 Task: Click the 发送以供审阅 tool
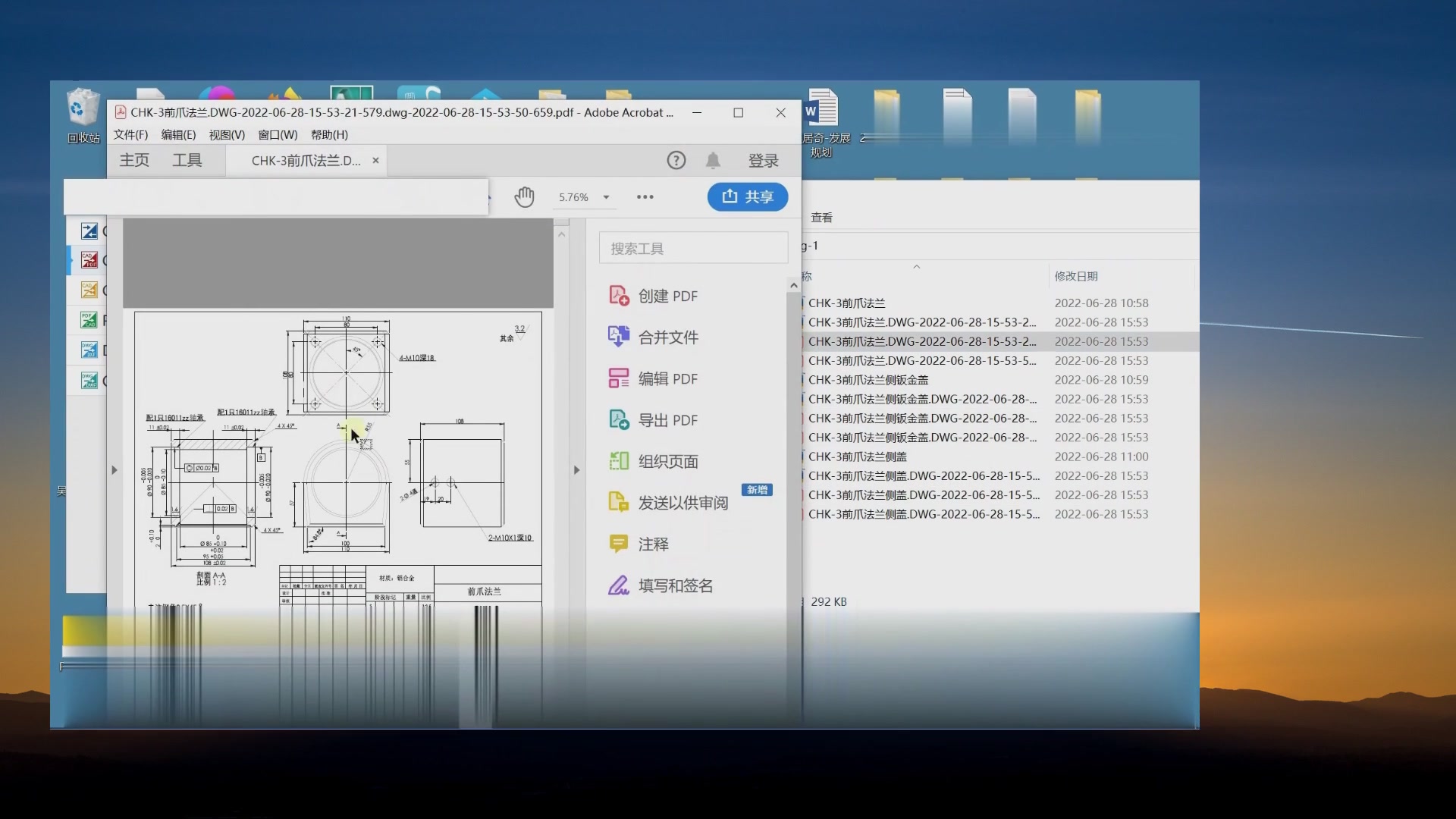pyautogui.click(x=668, y=503)
